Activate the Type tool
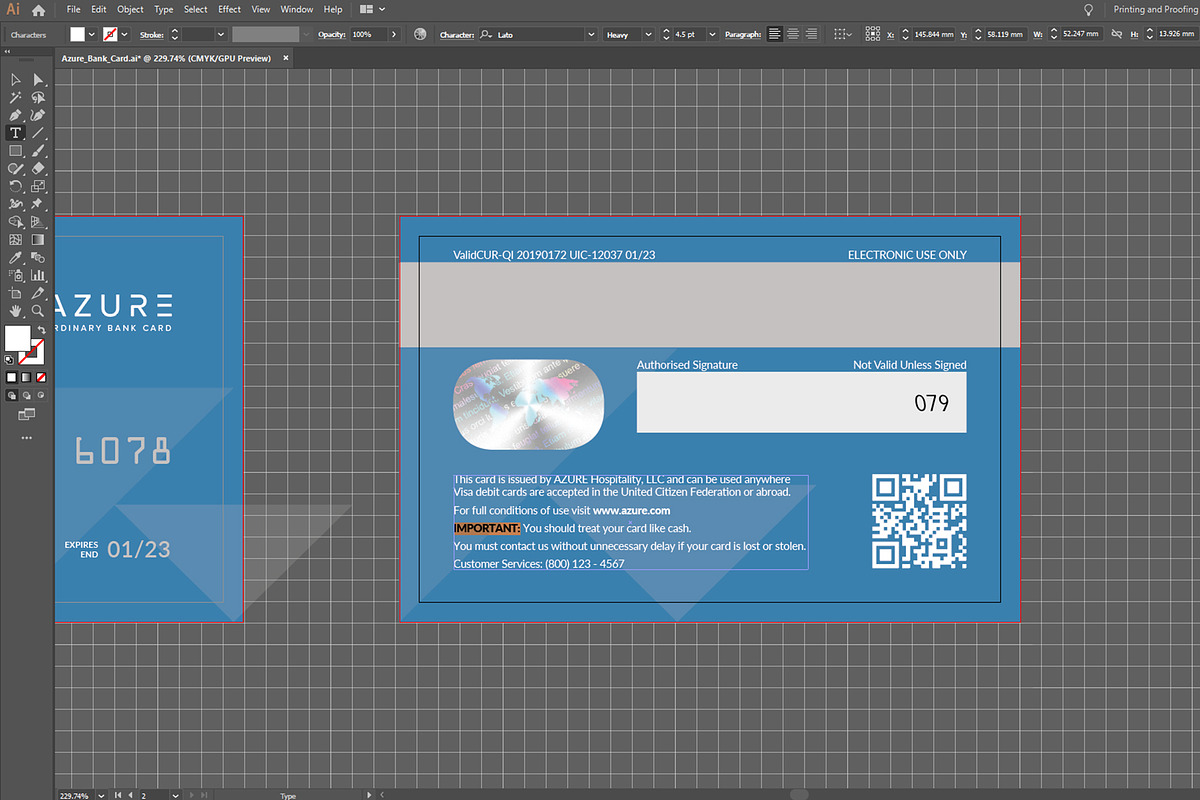1200x800 pixels. (15, 133)
